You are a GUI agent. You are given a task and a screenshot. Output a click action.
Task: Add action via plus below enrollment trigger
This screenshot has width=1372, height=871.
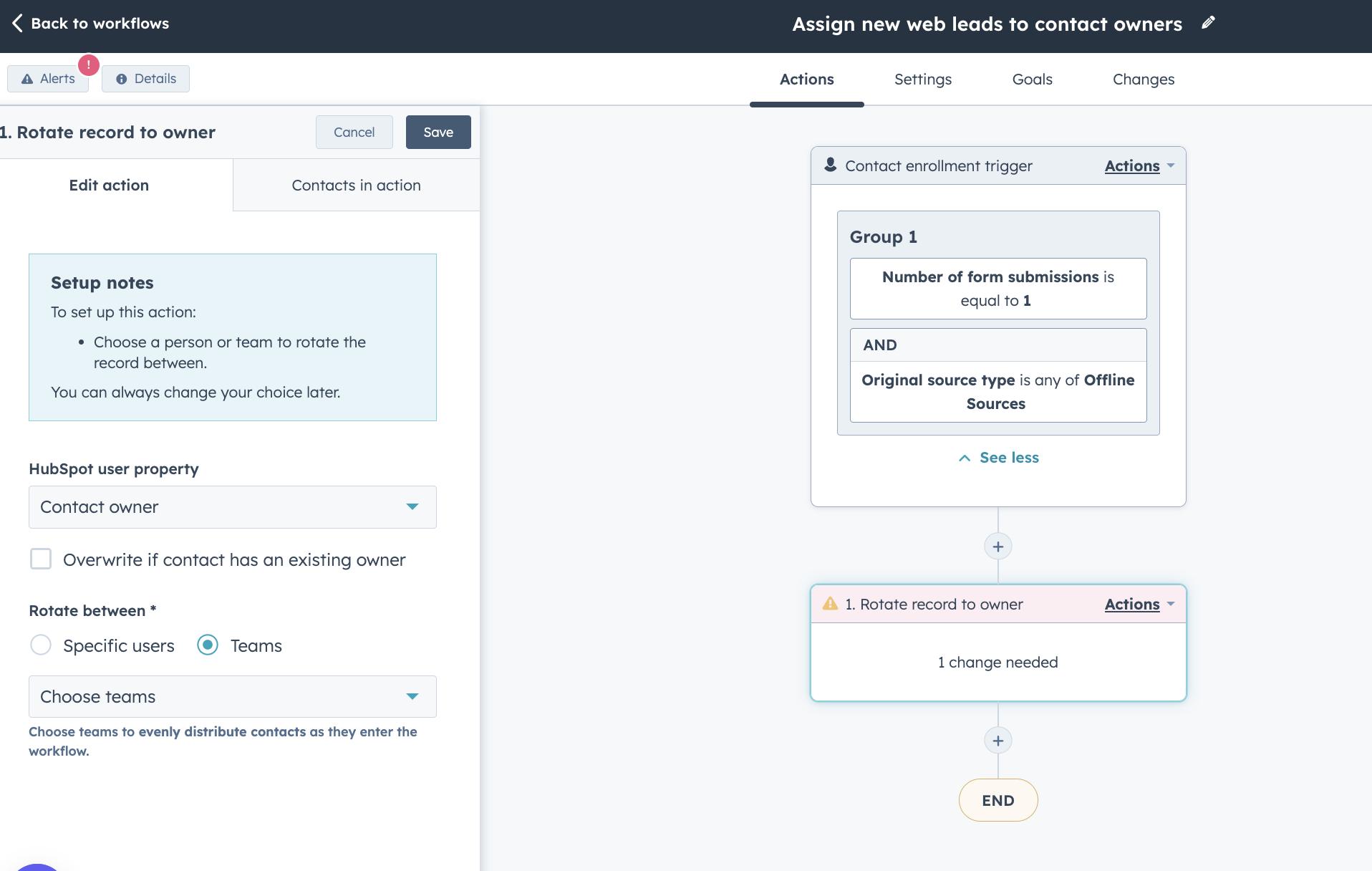click(997, 547)
